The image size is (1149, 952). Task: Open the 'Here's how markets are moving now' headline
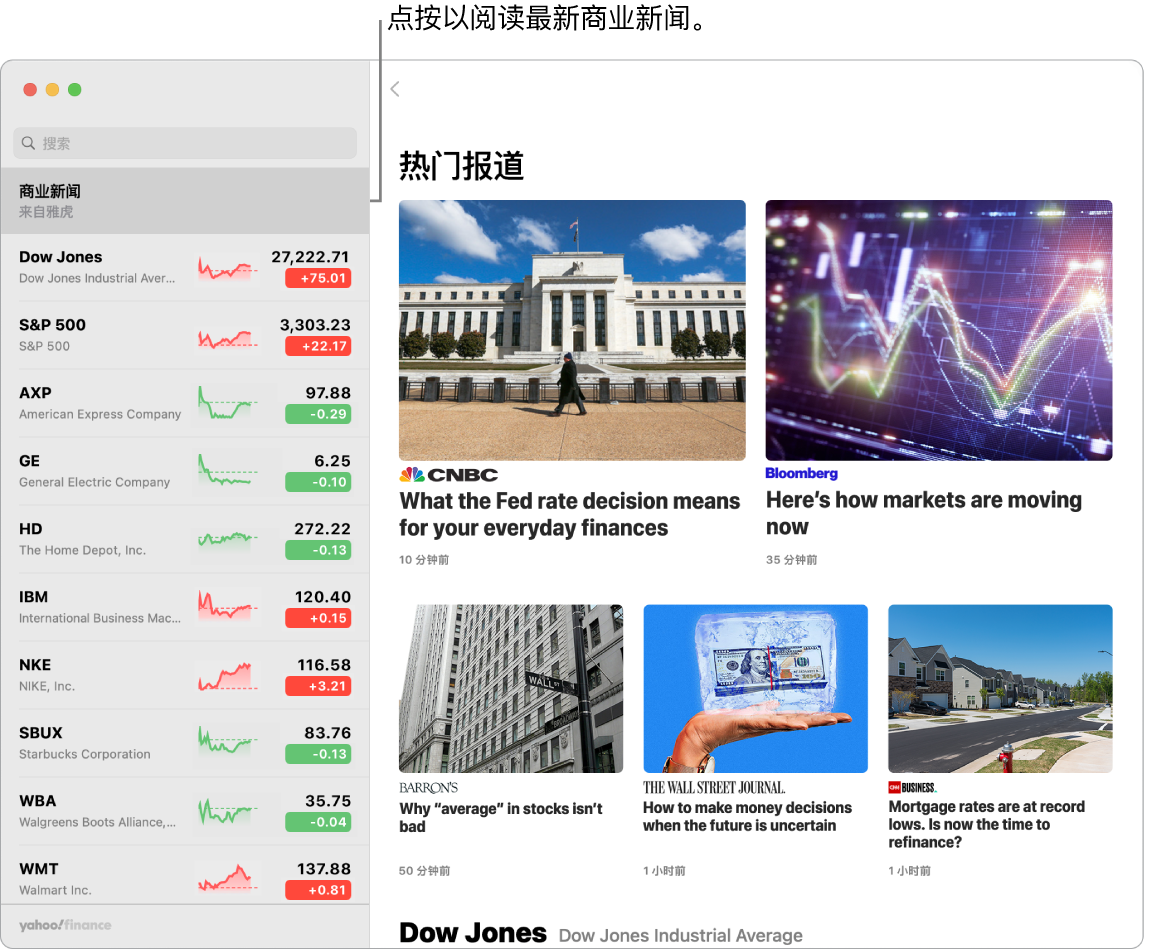coord(923,513)
